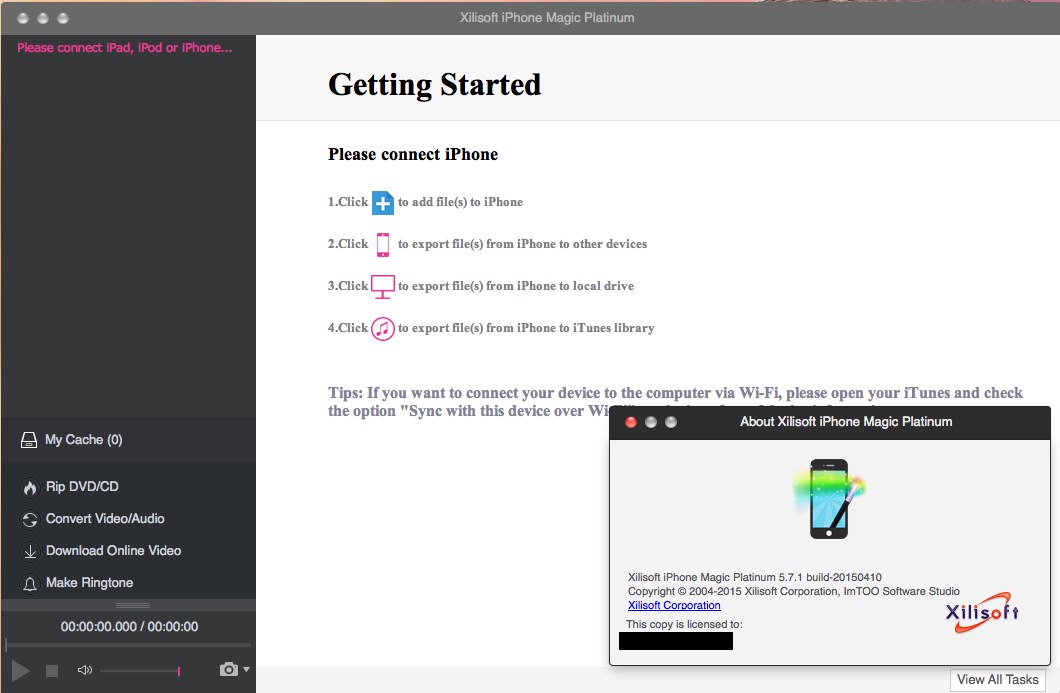Click the circular arrows Convert Video/Audio icon
The image size is (1060, 693).
(30, 519)
